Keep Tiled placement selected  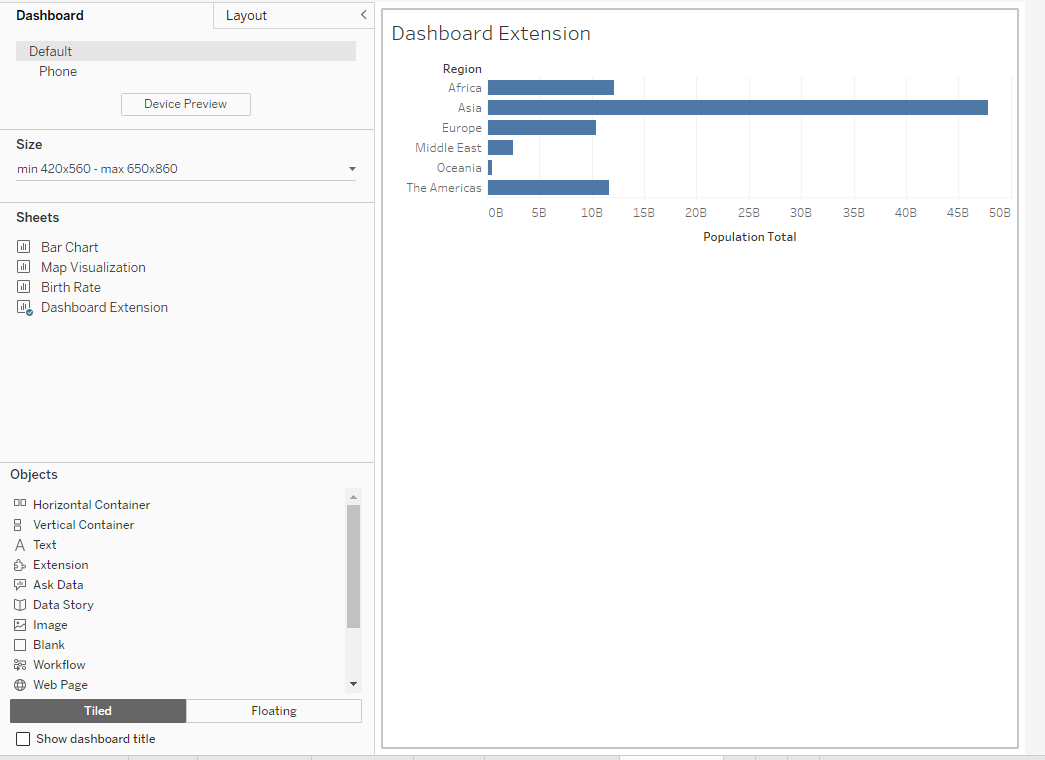click(97, 711)
